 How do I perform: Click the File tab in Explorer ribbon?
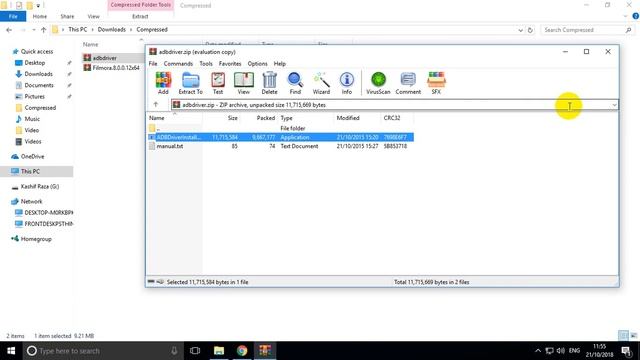pos(13,16)
